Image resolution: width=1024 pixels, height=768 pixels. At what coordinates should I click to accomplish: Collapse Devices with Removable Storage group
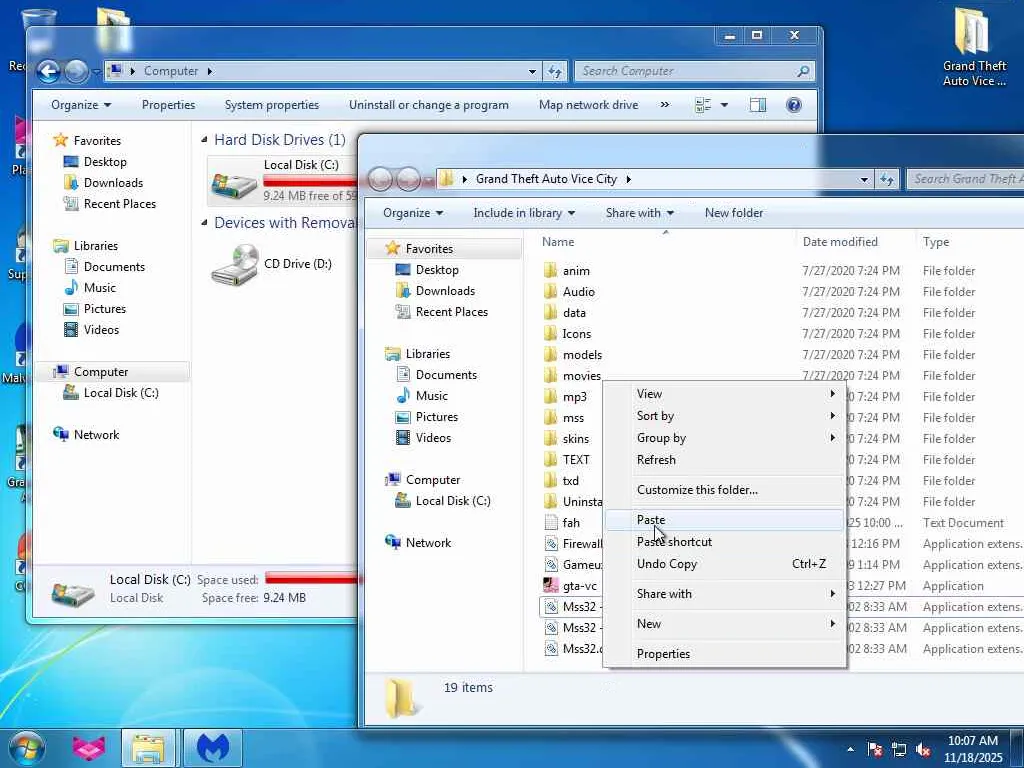tap(204, 223)
